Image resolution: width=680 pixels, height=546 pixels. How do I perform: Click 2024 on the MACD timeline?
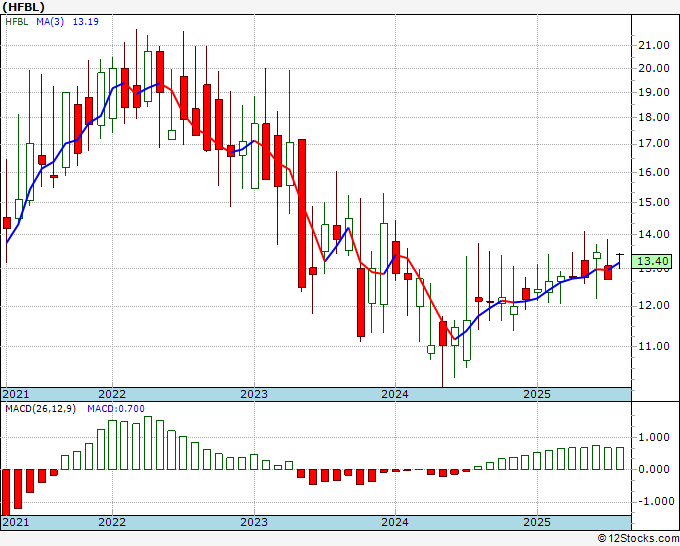395,522
